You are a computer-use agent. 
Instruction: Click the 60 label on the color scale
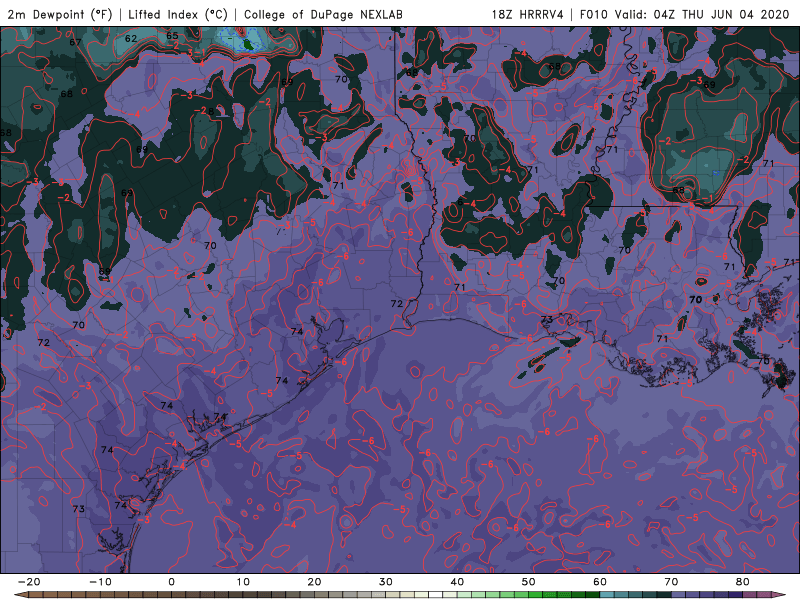click(x=600, y=582)
